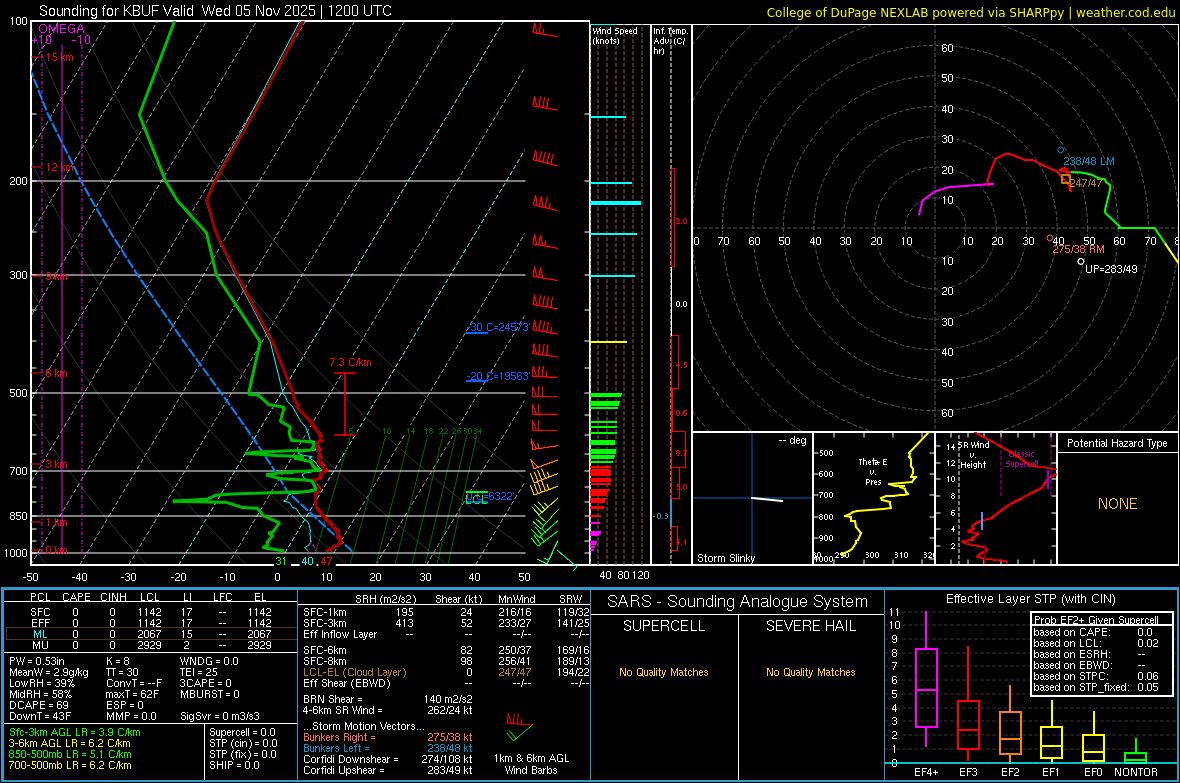Click the College of DuPage NEXLAB credit
The height and width of the screenshot is (783, 1180).
tap(970, 12)
